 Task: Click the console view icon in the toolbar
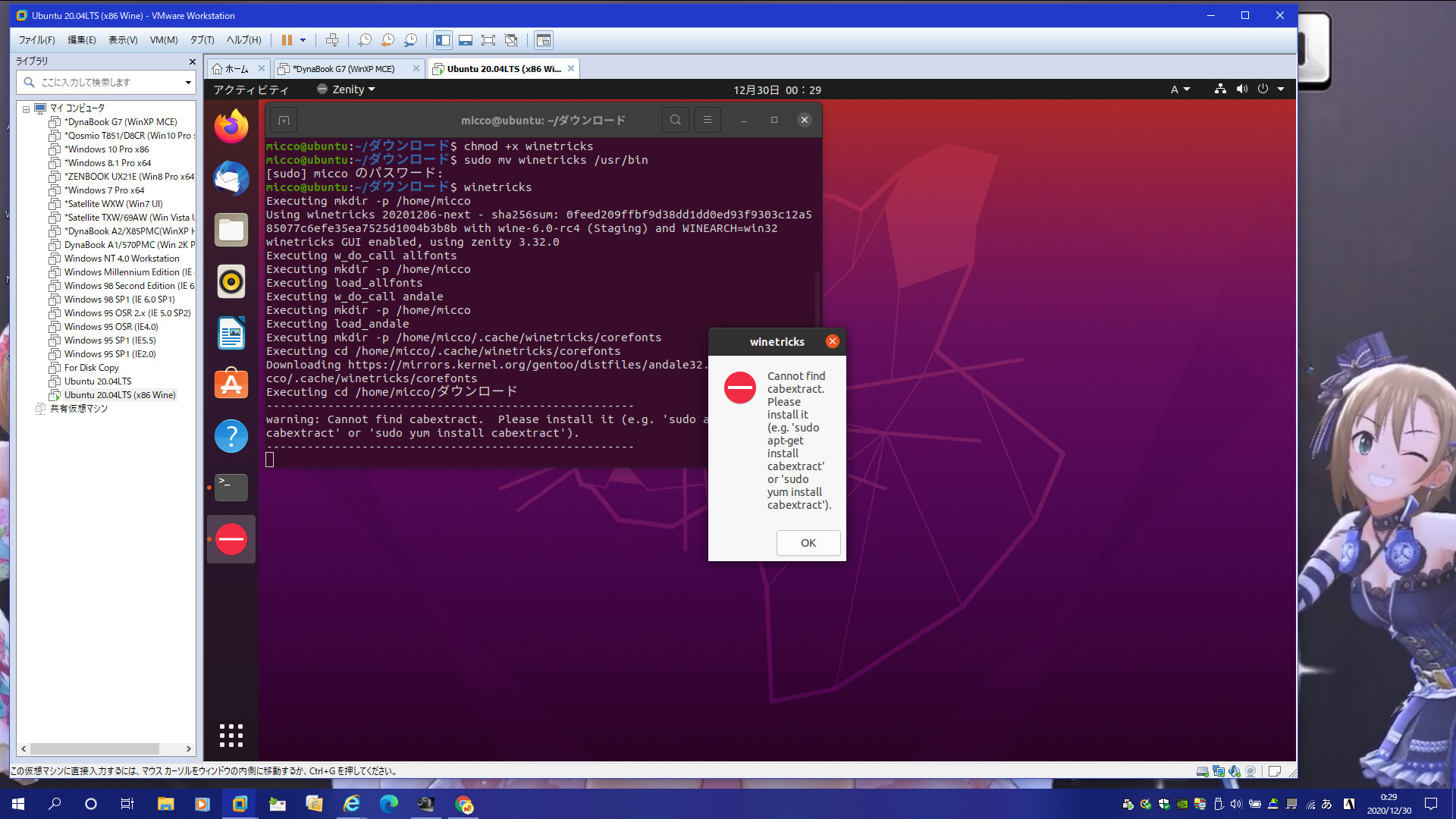[544, 40]
